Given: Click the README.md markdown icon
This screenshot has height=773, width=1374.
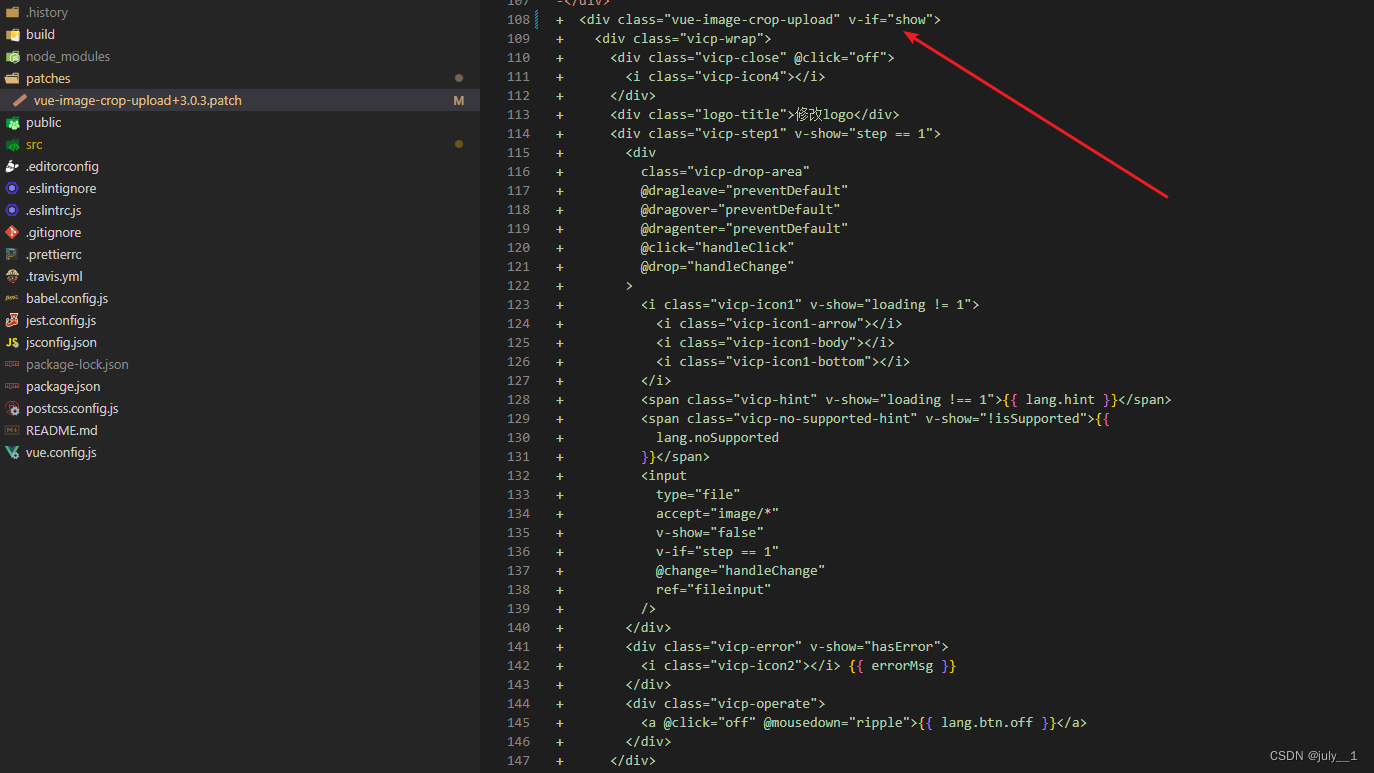Looking at the screenshot, I should 12,431.
